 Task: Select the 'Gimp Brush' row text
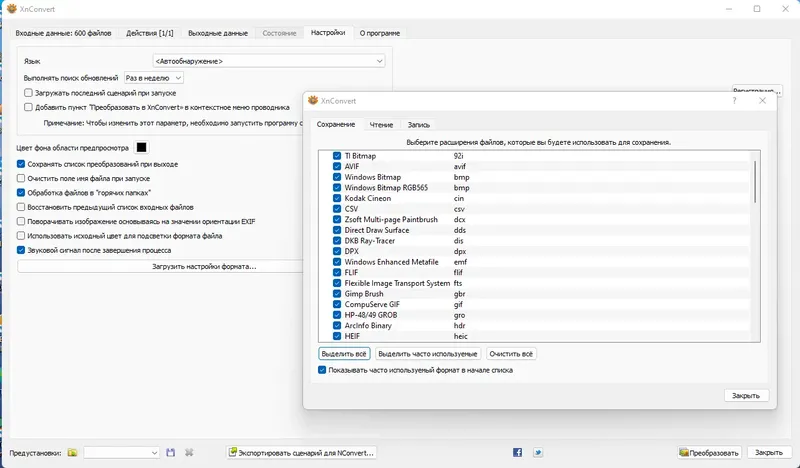pyautogui.click(x=364, y=294)
